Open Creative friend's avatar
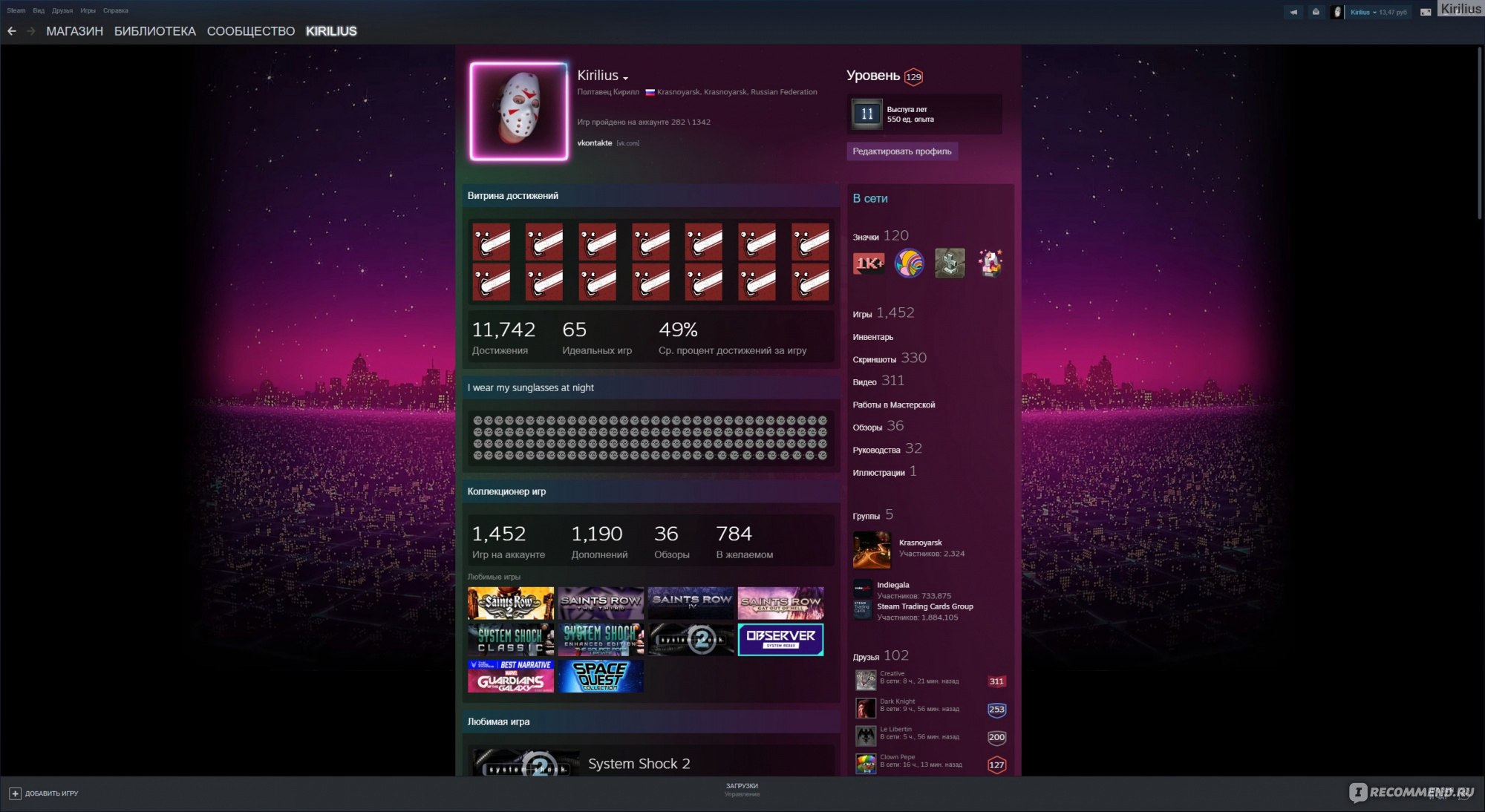The image size is (1485, 812). pyautogui.click(x=865, y=680)
